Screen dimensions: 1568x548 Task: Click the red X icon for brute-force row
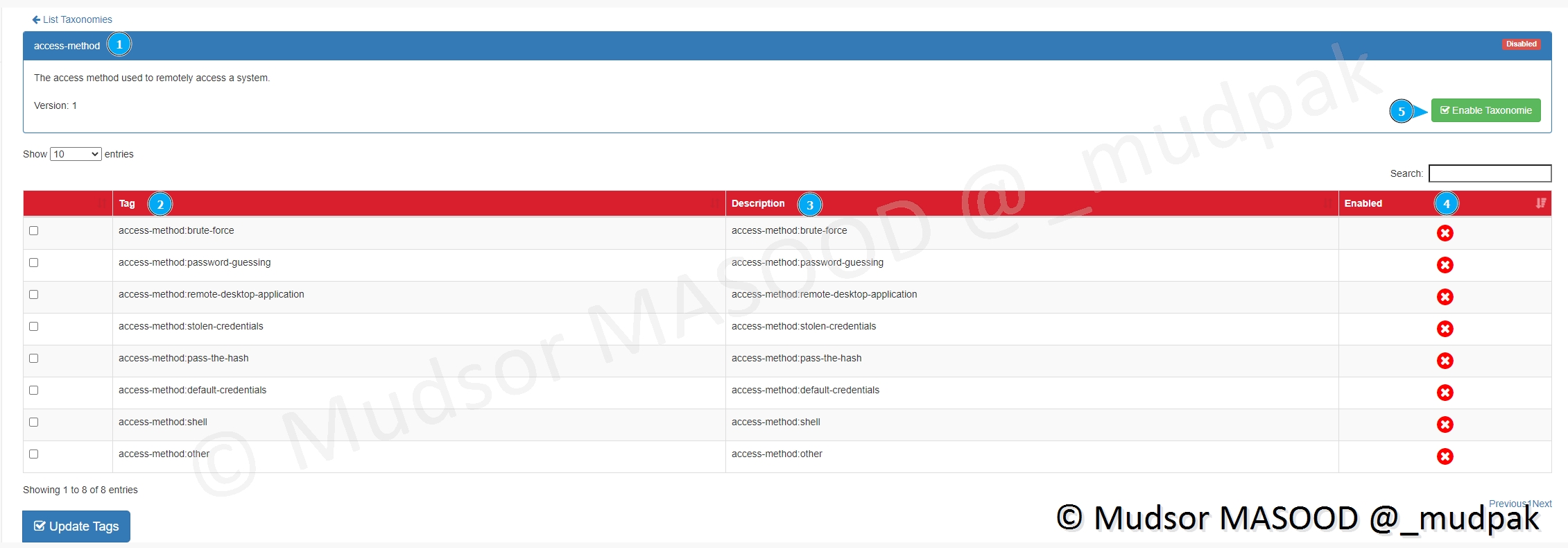pos(1445,233)
